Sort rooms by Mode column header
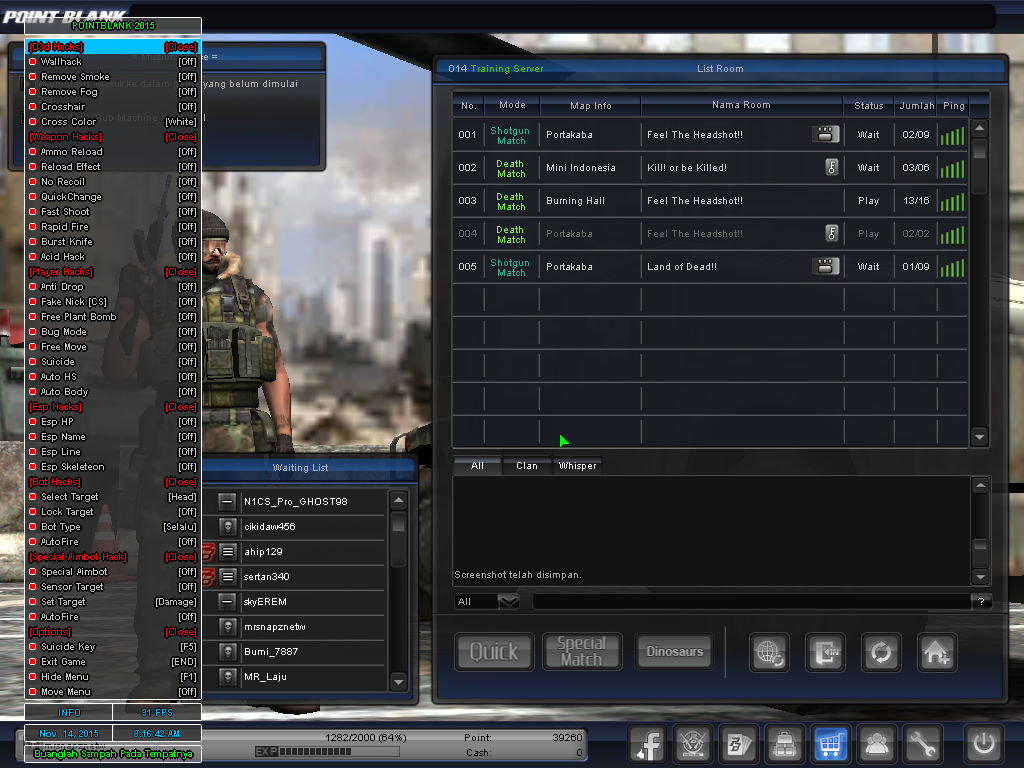 coord(512,105)
